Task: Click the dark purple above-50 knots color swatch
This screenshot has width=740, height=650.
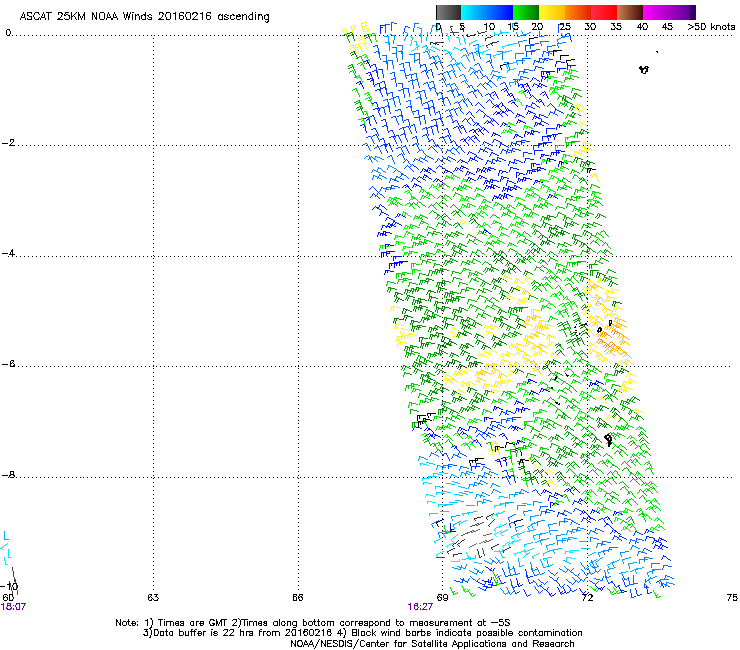Action: point(693,12)
